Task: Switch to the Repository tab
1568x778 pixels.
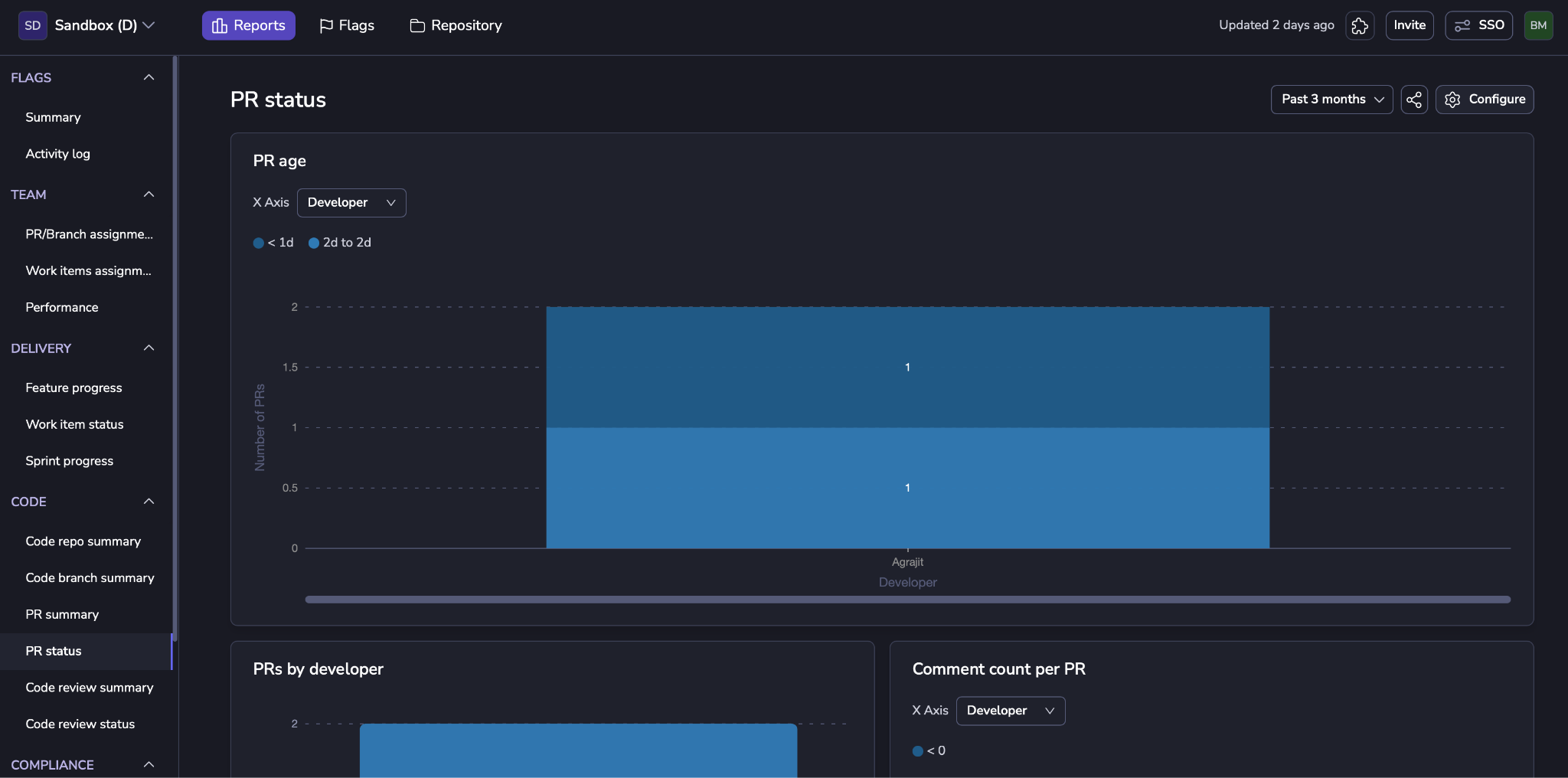Action: click(456, 25)
